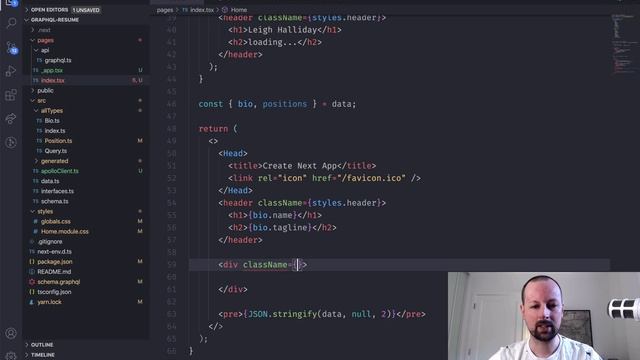The width and height of the screenshot is (640, 360).
Task: Click the GraphQL icon beside schema.graphql
Action: point(32,282)
